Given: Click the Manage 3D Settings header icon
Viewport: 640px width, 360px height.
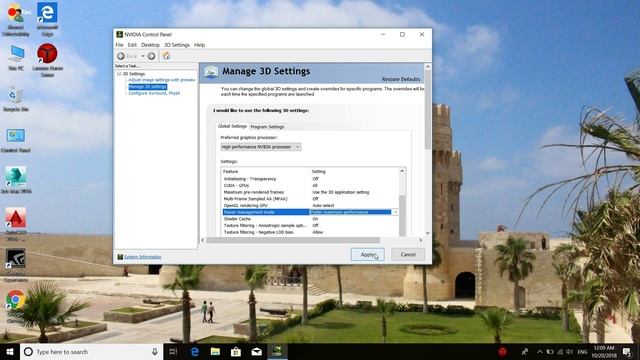Looking at the screenshot, I should [x=211, y=73].
